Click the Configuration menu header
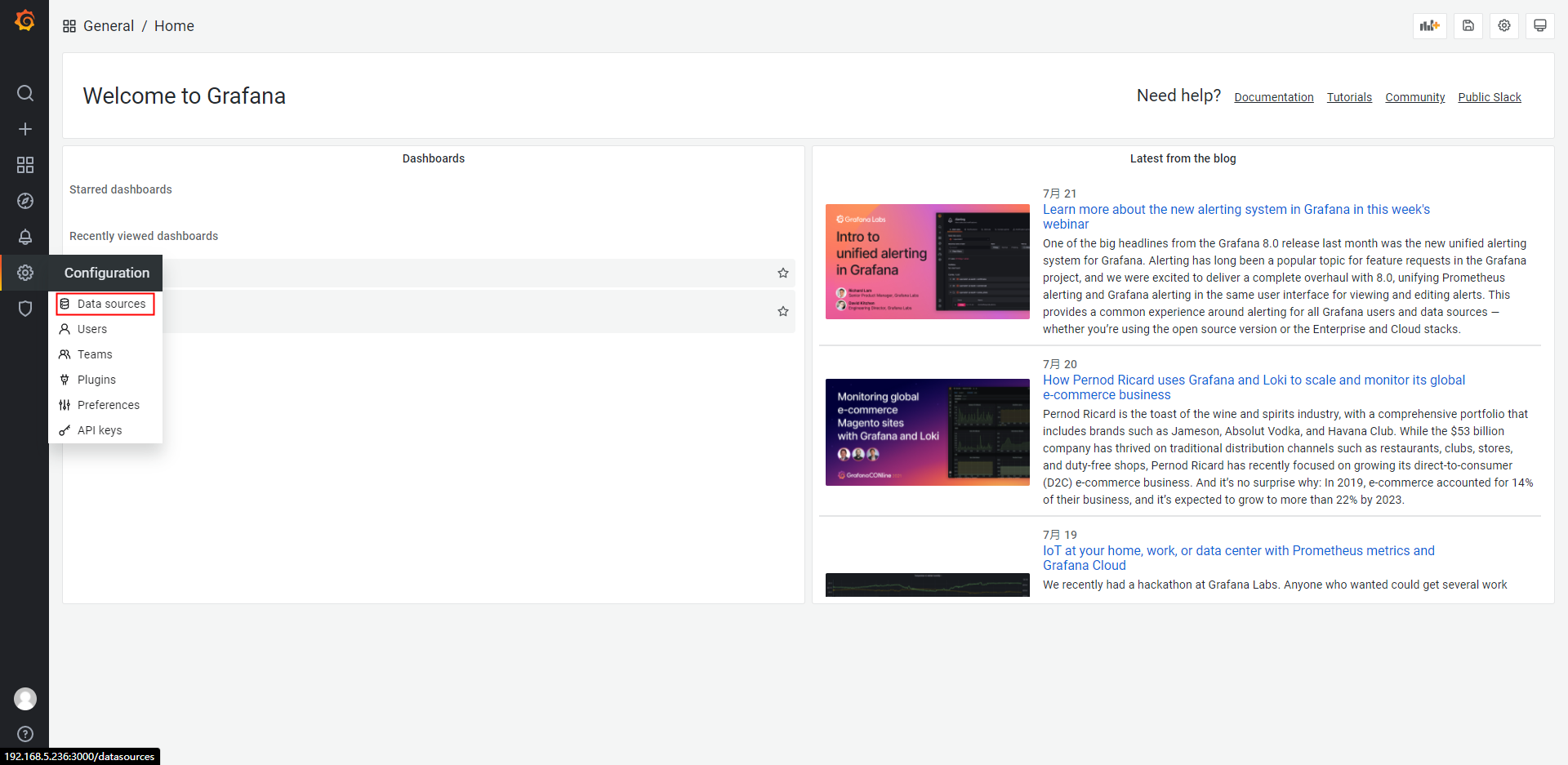This screenshot has height=765, width=1568. [x=107, y=273]
